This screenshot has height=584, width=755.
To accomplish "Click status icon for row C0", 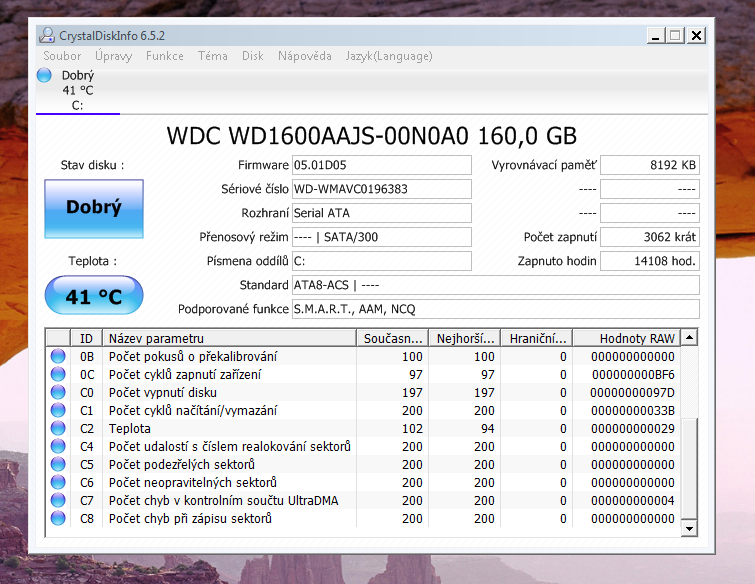I will pos(57,393).
